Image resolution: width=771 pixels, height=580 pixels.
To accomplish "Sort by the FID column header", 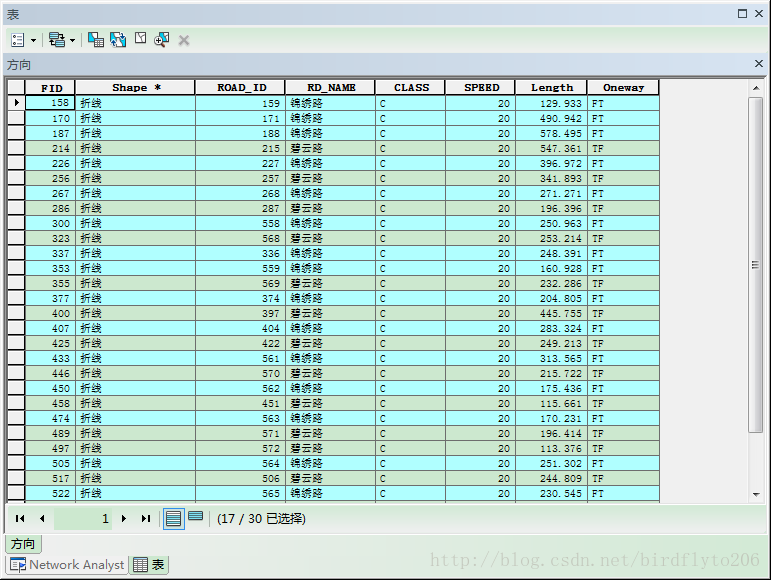I will 51,87.
